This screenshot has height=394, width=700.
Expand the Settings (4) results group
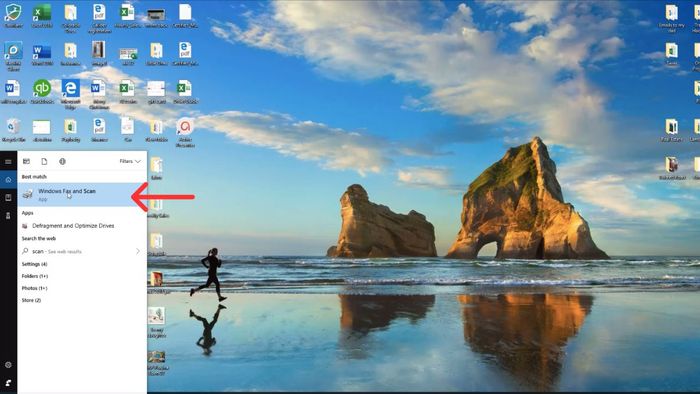click(34, 264)
